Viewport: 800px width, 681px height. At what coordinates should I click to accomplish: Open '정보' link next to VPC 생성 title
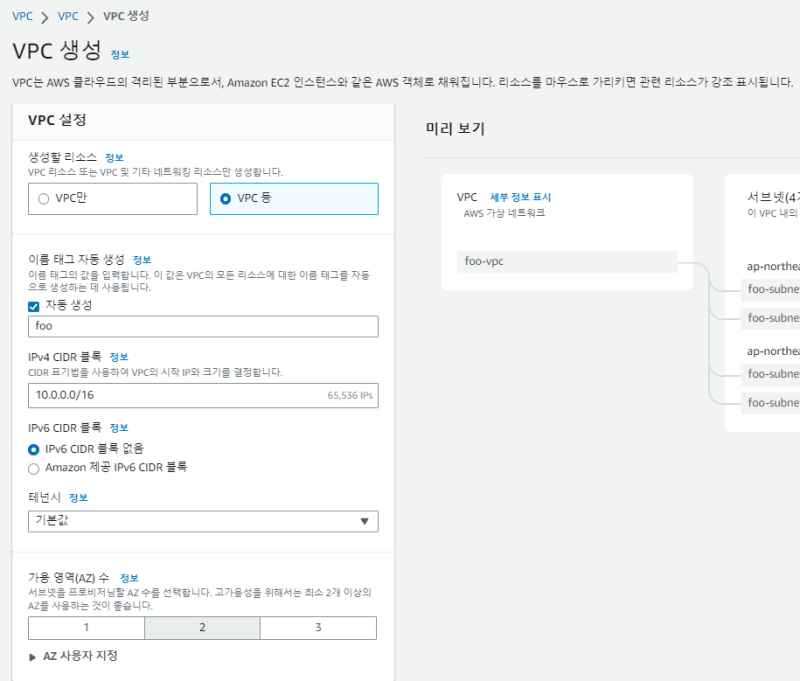click(119, 55)
